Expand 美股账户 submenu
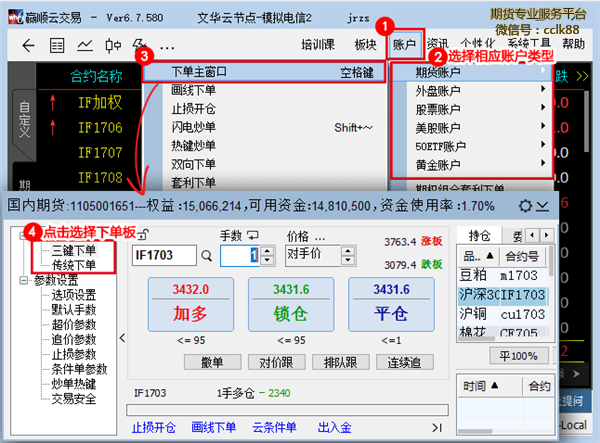The image size is (600, 443). pos(472,128)
